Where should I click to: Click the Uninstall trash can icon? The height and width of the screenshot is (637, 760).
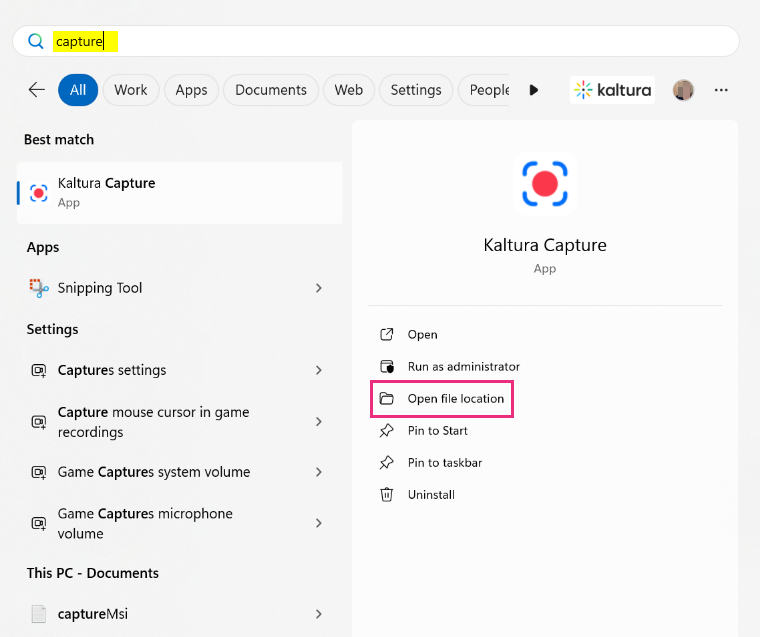coord(386,494)
